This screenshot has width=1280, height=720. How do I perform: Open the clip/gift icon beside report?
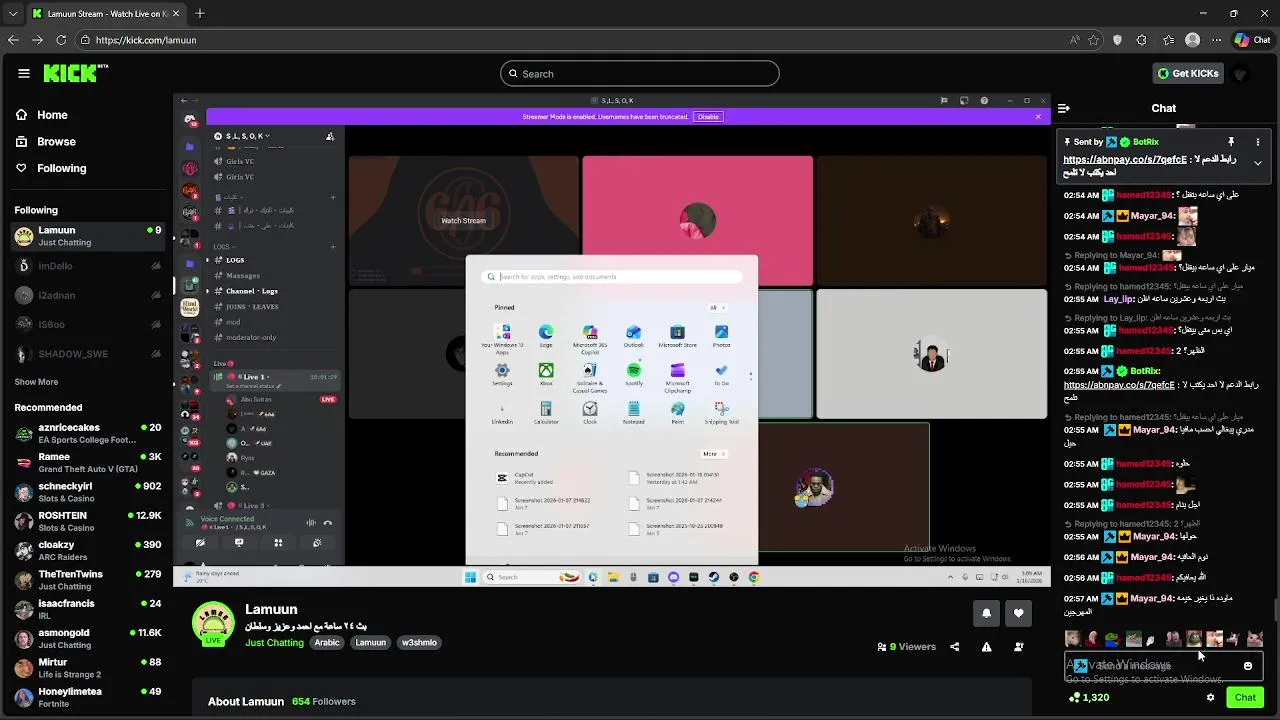[1018, 647]
